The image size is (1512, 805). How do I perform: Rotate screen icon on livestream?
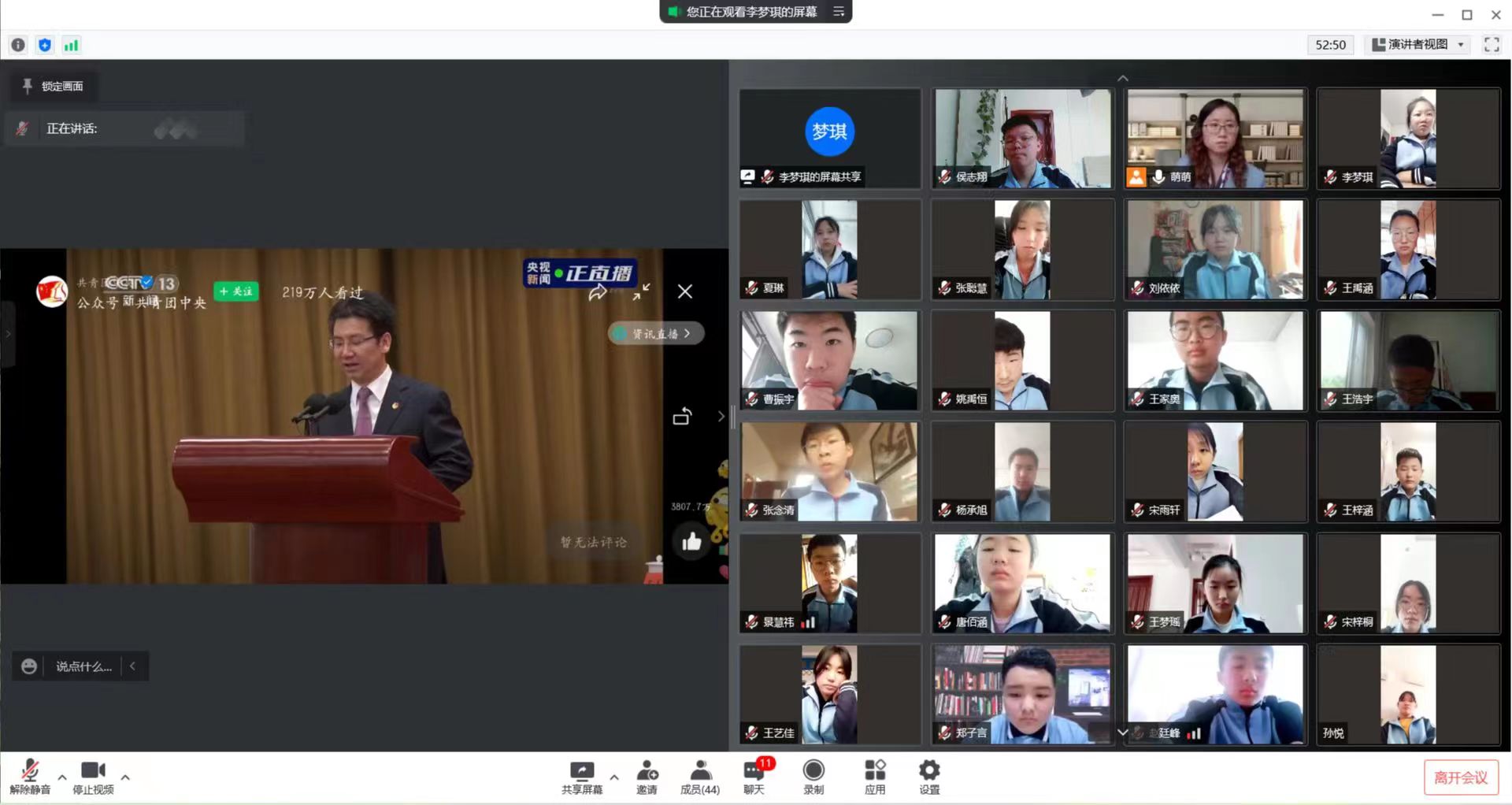(x=683, y=416)
